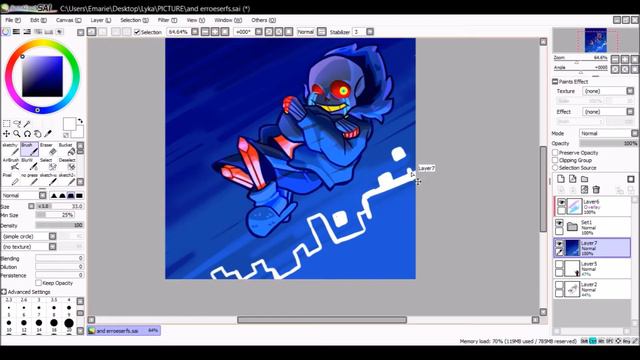Click zoom in plus button in navigator
This screenshot has width=640, height=360.
tap(625, 60)
